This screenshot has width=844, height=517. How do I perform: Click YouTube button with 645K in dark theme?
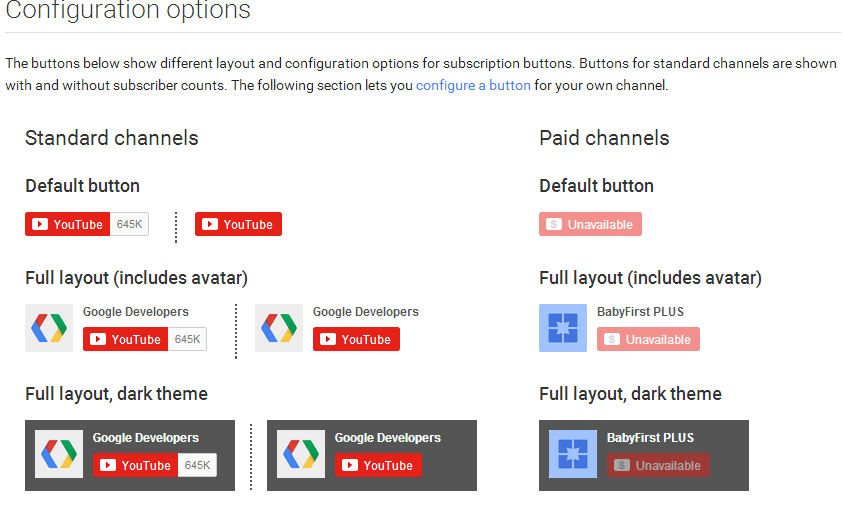pyautogui.click(x=135, y=465)
